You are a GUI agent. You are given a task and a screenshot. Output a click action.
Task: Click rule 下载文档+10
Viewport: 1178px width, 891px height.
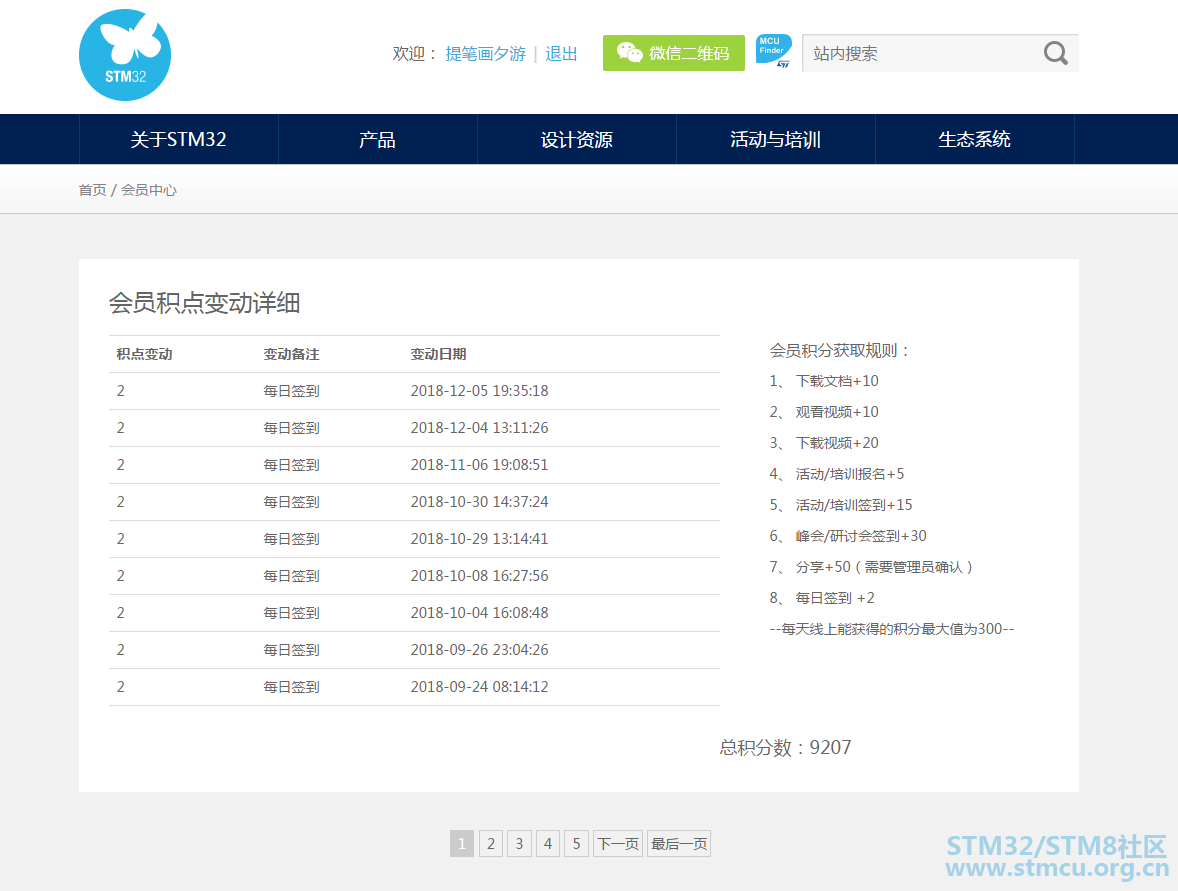(837, 381)
